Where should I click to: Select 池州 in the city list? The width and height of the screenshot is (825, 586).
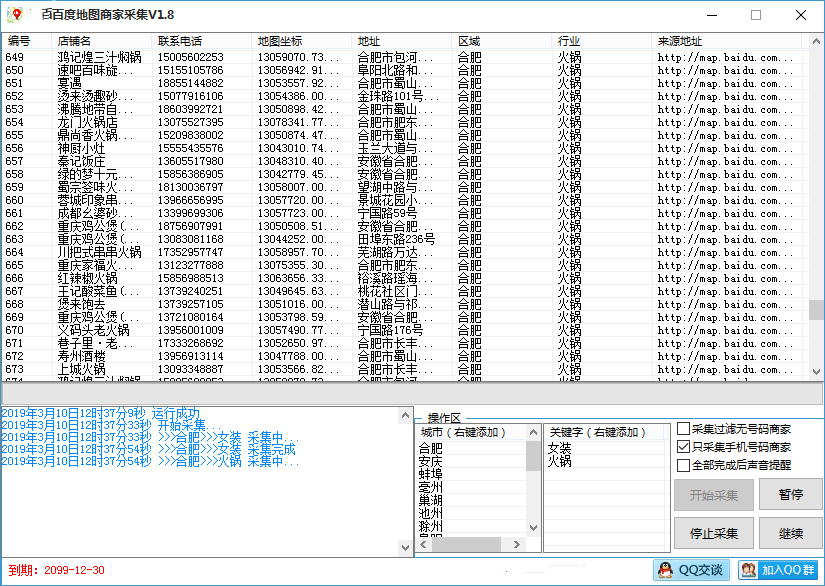(431, 513)
